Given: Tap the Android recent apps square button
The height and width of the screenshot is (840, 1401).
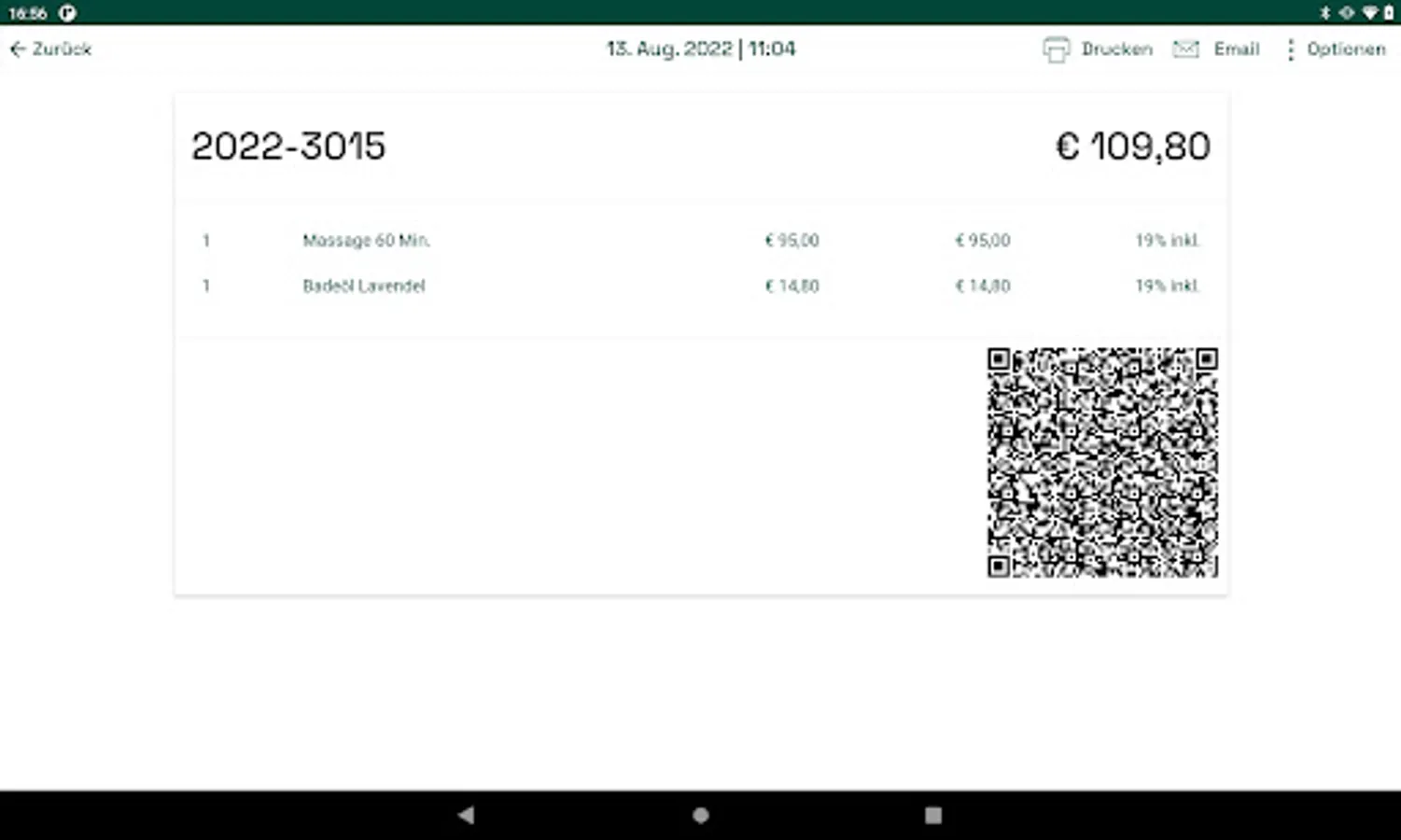Looking at the screenshot, I should (933, 816).
